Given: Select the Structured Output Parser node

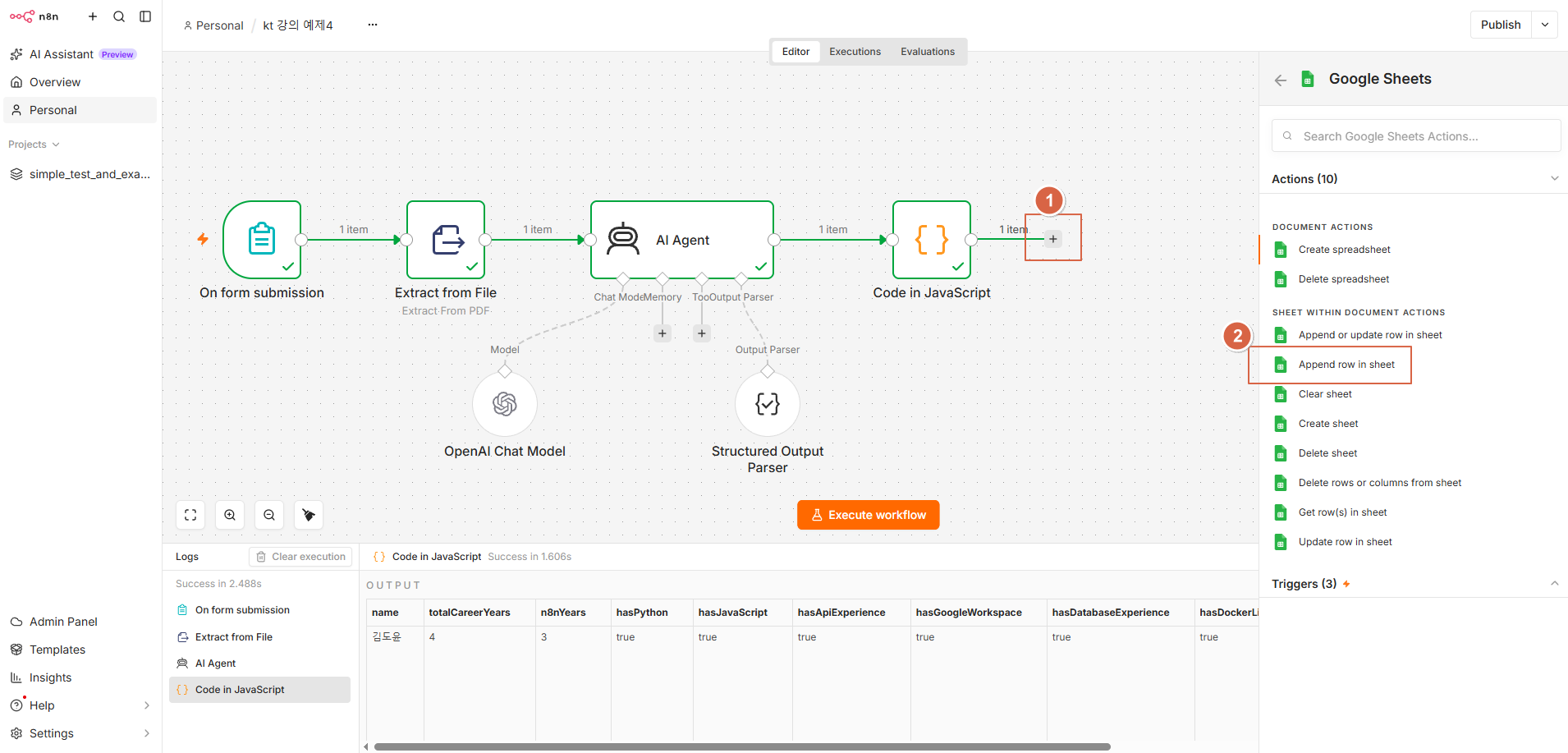Looking at the screenshot, I should click(x=768, y=404).
